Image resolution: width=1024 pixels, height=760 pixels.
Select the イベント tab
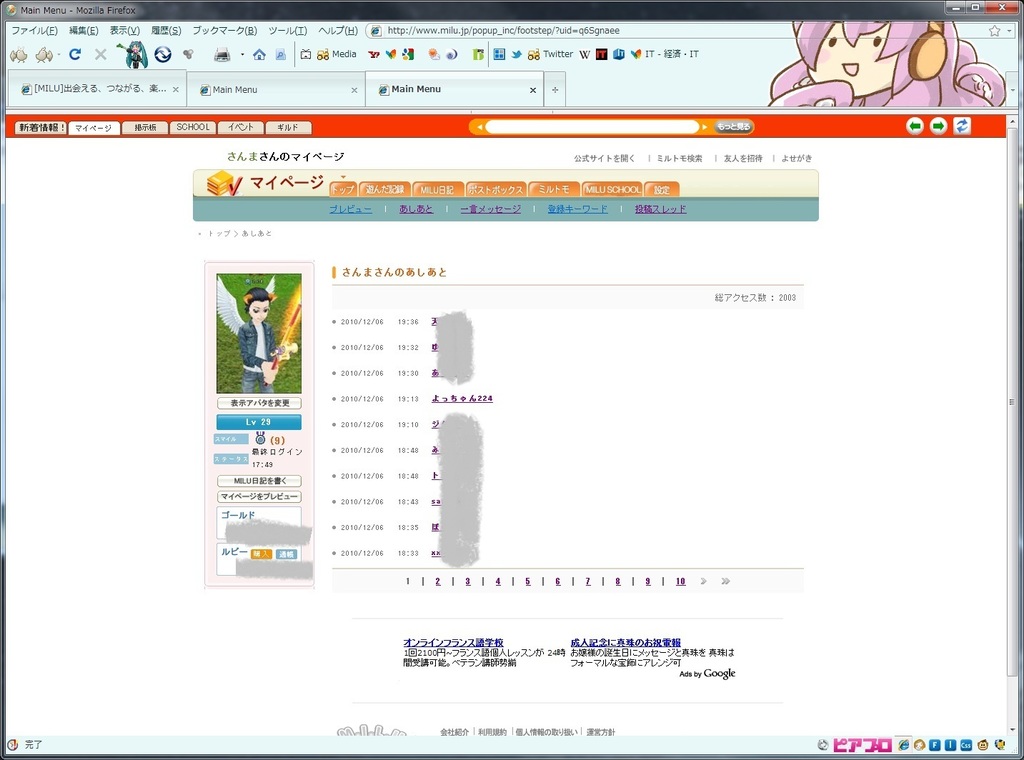tap(241, 127)
